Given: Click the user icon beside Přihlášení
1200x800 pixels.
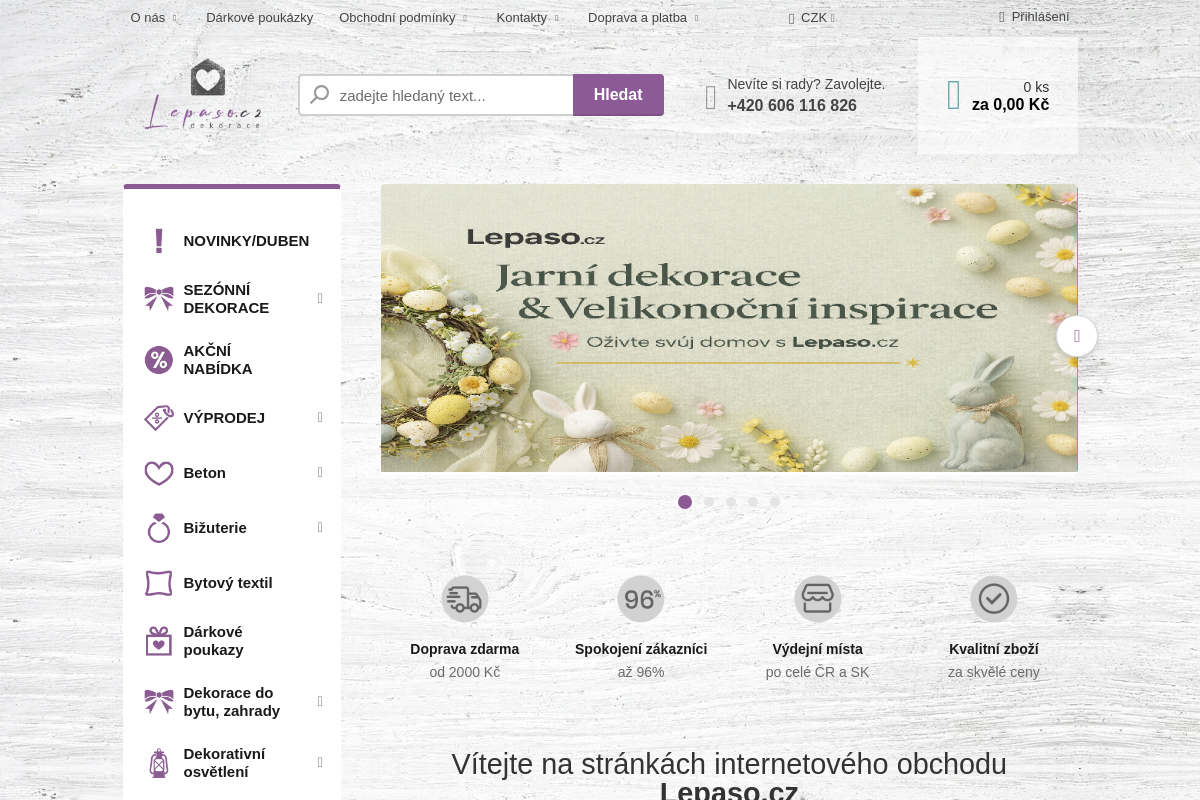Looking at the screenshot, I should coord(1002,17).
